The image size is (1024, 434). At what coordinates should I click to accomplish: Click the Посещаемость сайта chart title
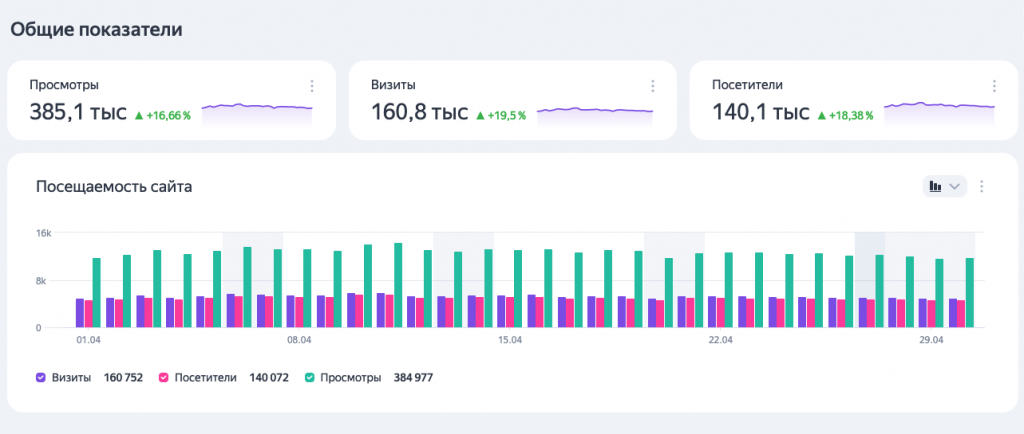pyautogui.click(x=114, y=187)
